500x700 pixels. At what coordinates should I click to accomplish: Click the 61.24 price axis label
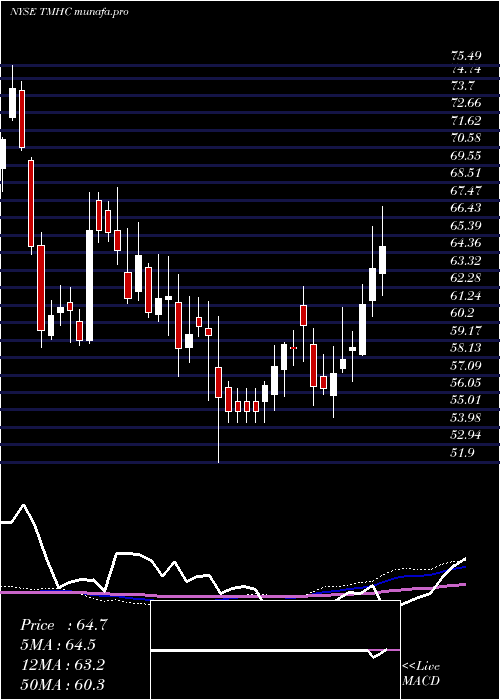466,296
